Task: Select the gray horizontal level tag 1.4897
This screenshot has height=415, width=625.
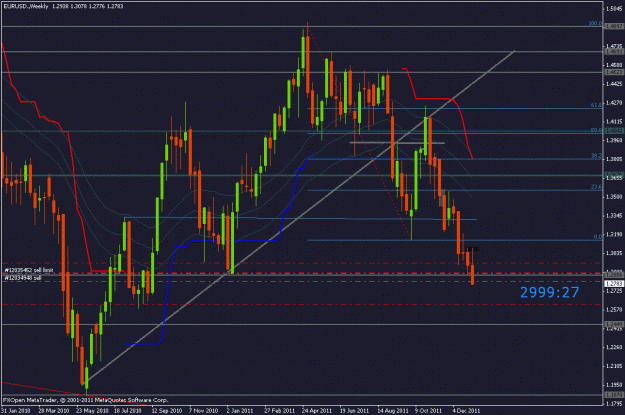Action: tap(614, 27)
